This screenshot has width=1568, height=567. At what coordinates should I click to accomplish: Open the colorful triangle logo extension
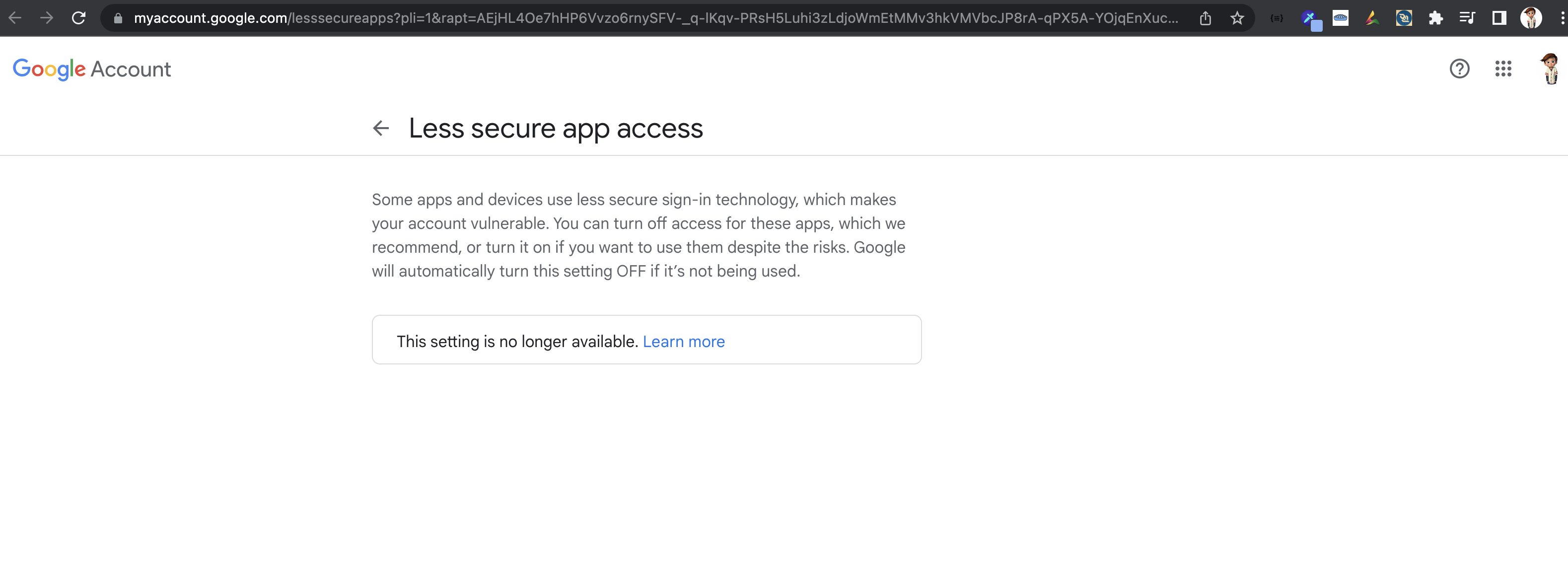pos(1371,18)
